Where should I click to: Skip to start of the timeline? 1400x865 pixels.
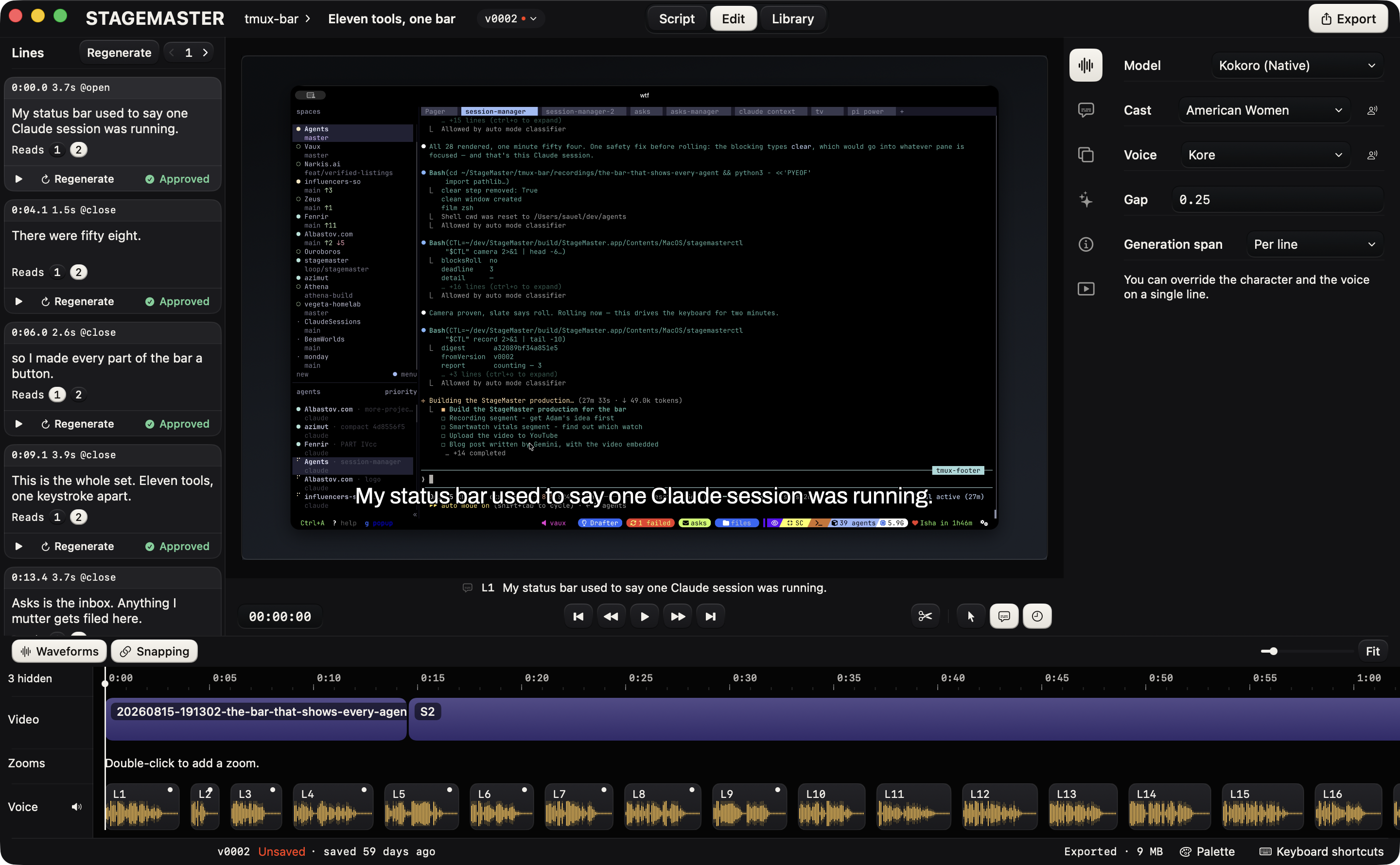click(578, 616)
